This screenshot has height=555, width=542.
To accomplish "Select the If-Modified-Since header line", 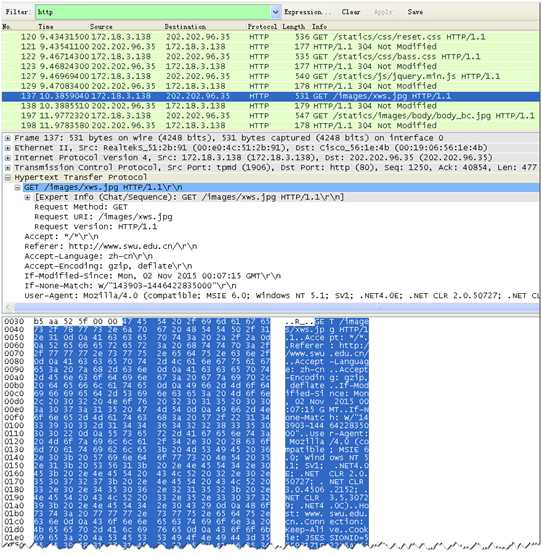I will [x=153, y=276].
